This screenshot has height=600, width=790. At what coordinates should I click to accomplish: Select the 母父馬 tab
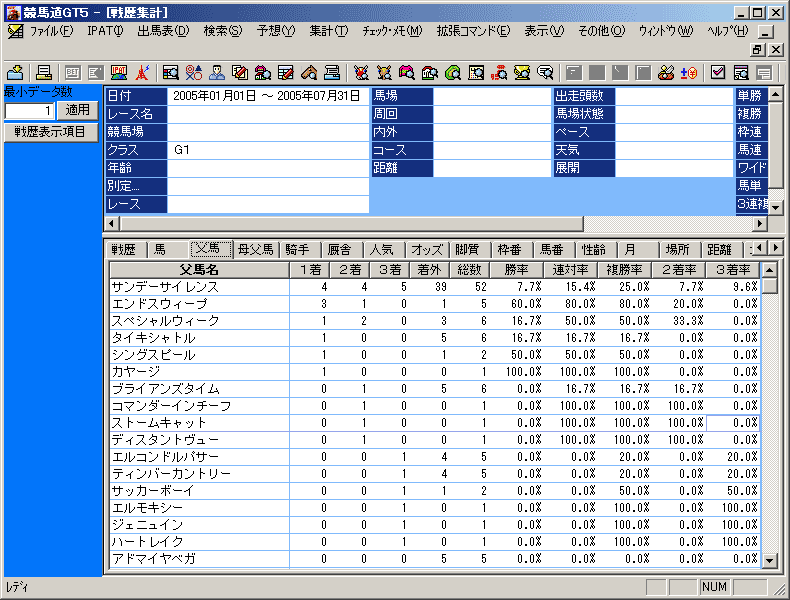click(x=255, y=249)
